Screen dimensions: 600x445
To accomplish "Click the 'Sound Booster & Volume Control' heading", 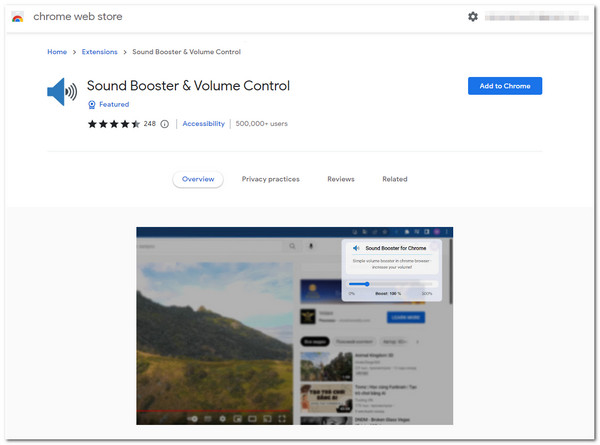I will point(188,86).
